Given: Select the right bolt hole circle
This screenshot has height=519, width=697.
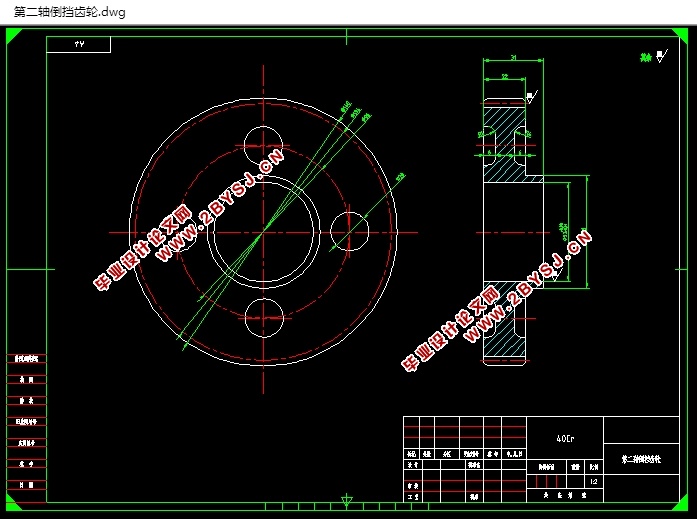Looking at the screenshot, I should [349, 232].
